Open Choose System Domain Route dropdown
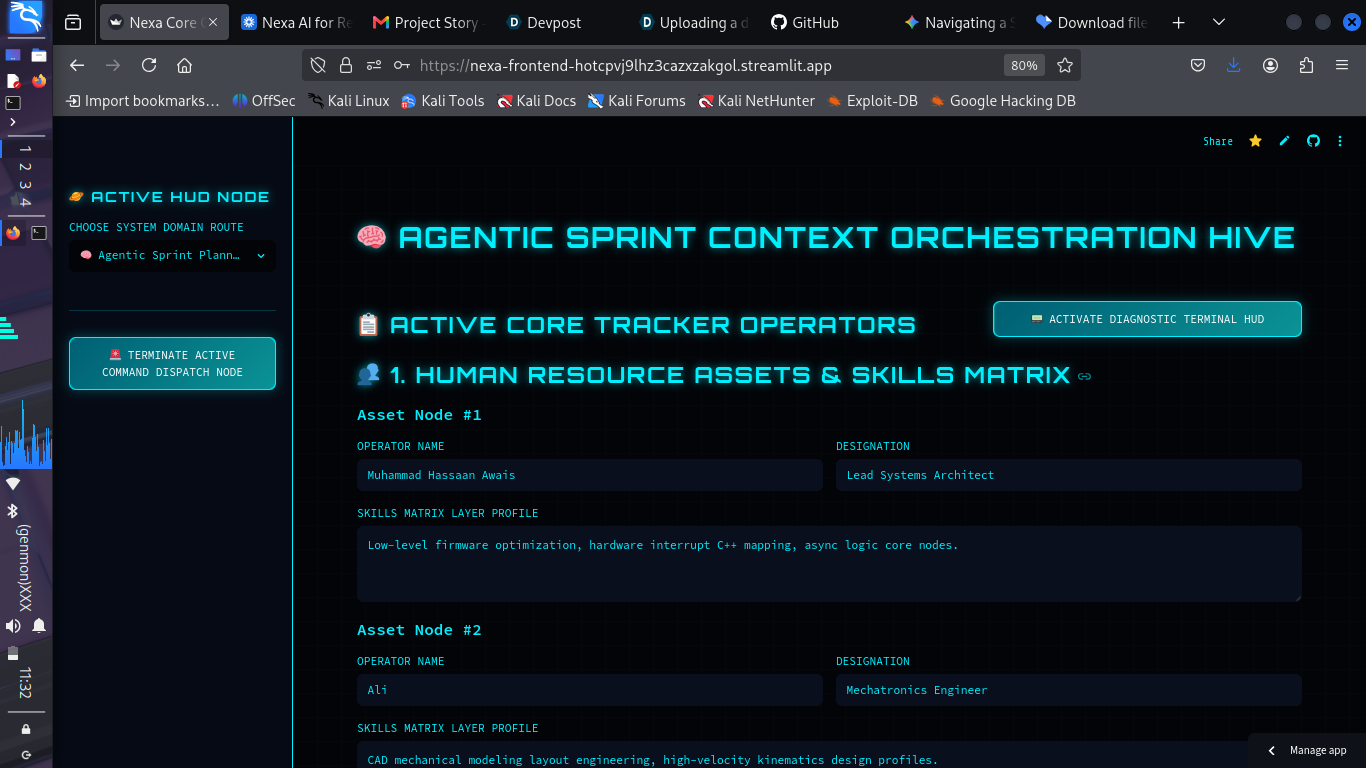 click(x=172, y=255)
